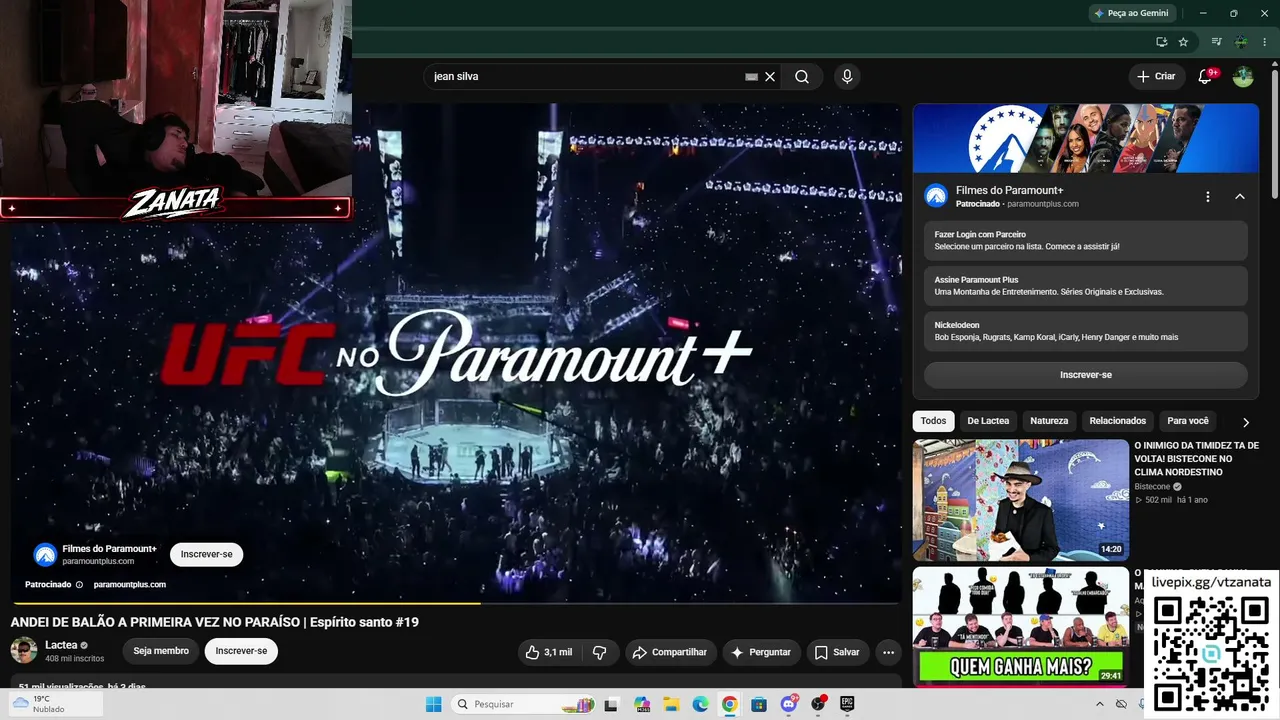
Task: Like the video with 3,1 mil likes
Action: 550,652
